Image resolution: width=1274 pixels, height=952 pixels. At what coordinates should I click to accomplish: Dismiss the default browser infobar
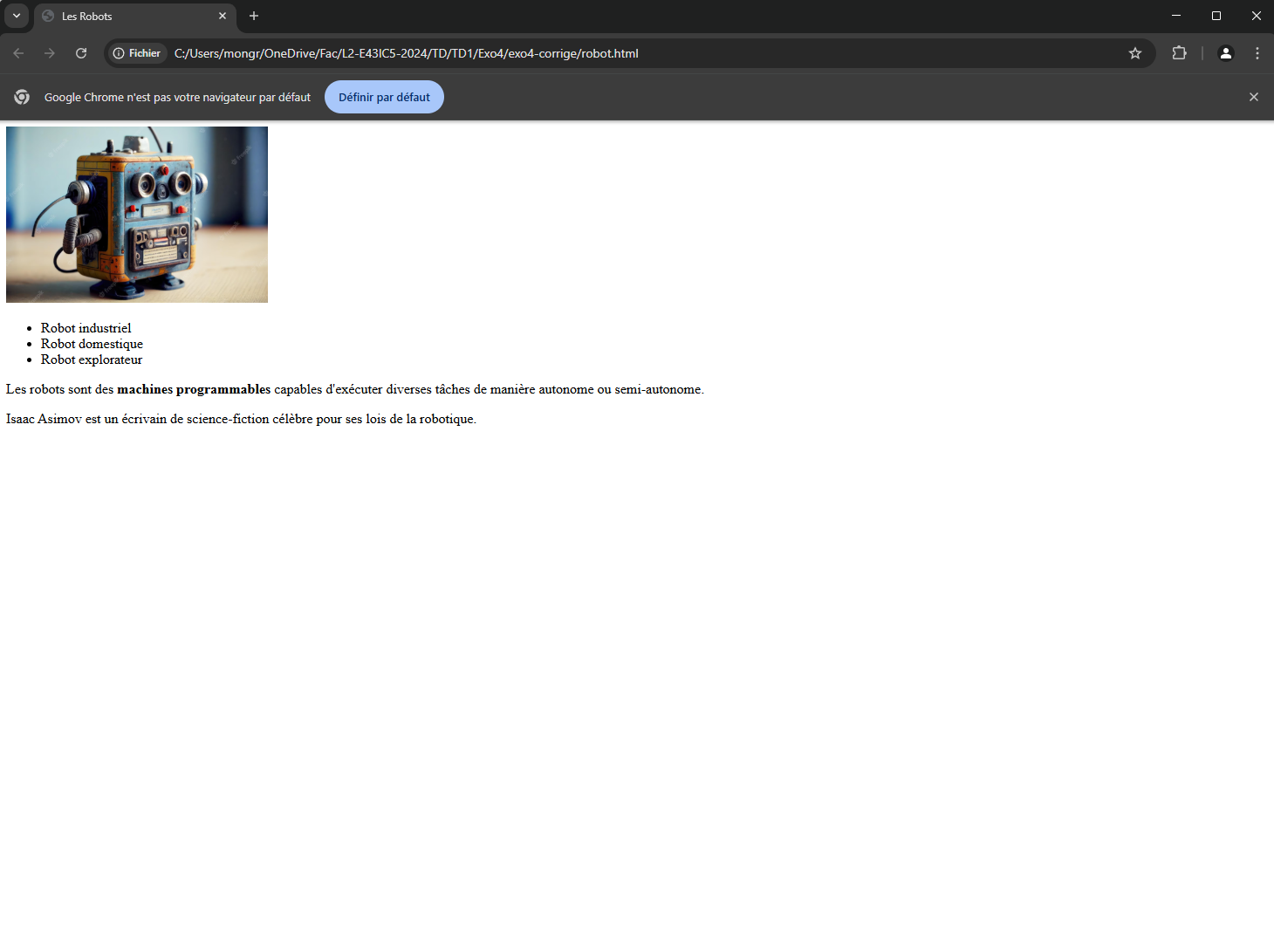(1253, 97)
